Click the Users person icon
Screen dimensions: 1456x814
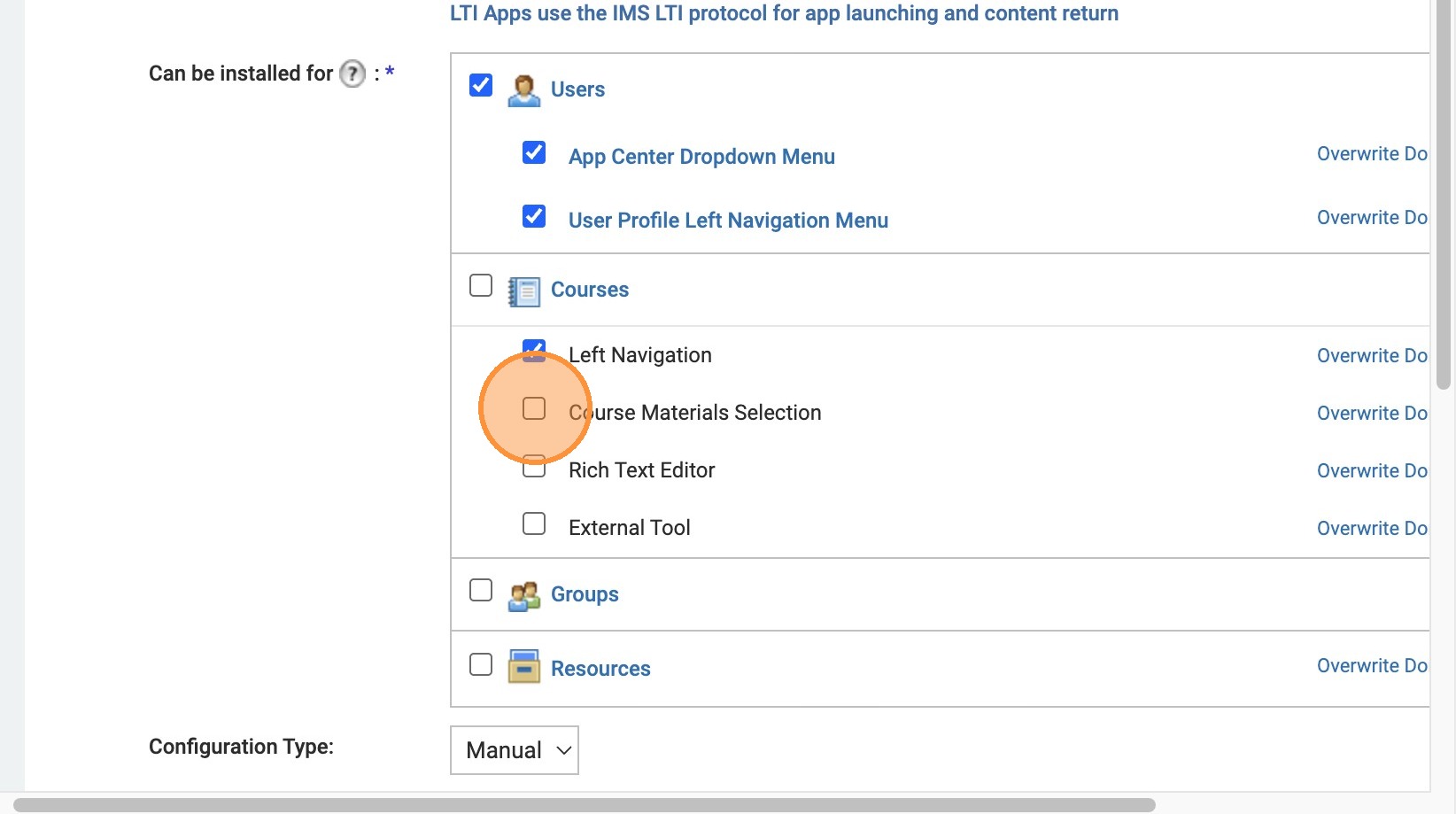pos(523,89)
